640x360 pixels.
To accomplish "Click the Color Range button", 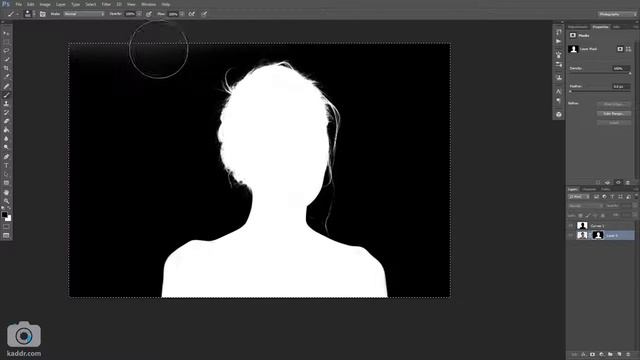I will pyautogui.click(x=613, y=113).
